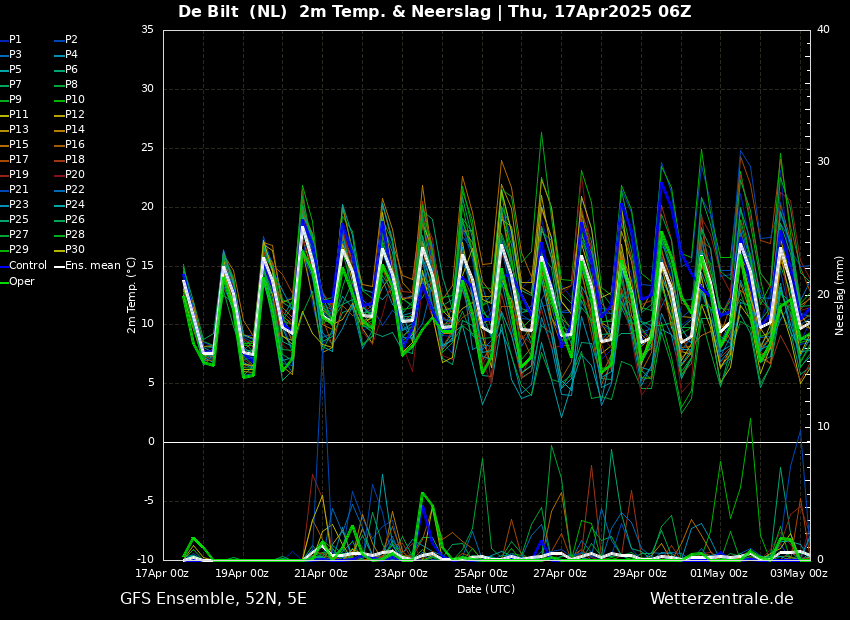Click the P15 legend label
Screen dimensions: 850x620
tap(18, 145)
